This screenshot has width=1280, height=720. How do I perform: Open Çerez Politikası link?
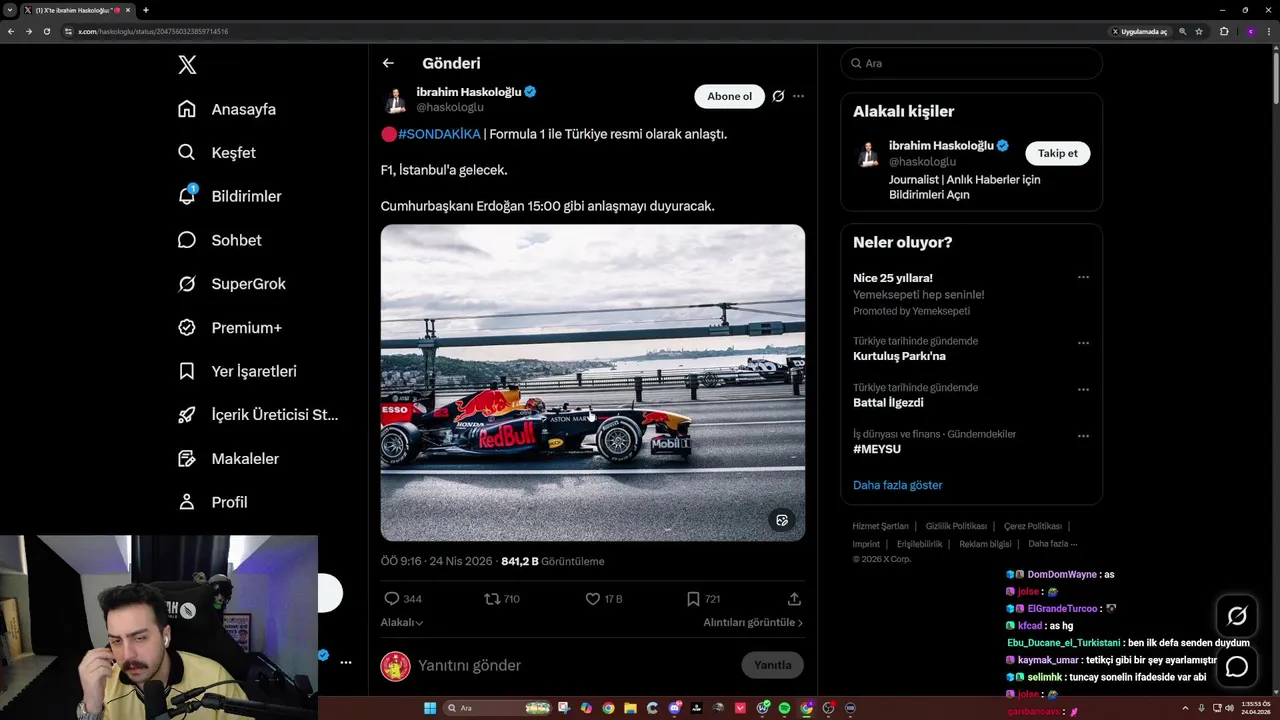pyautogui.click(x=1032, y=526)
